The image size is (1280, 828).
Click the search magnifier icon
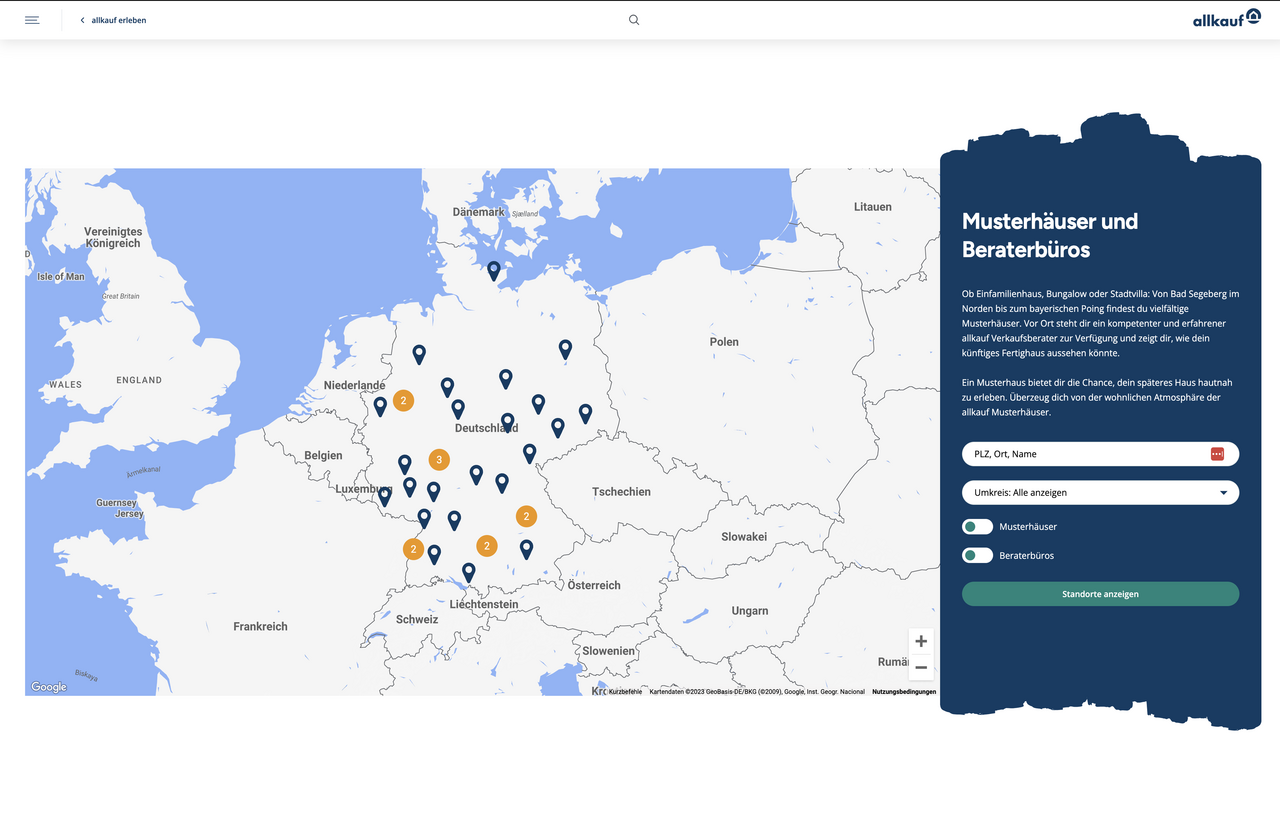click(634, 20)
